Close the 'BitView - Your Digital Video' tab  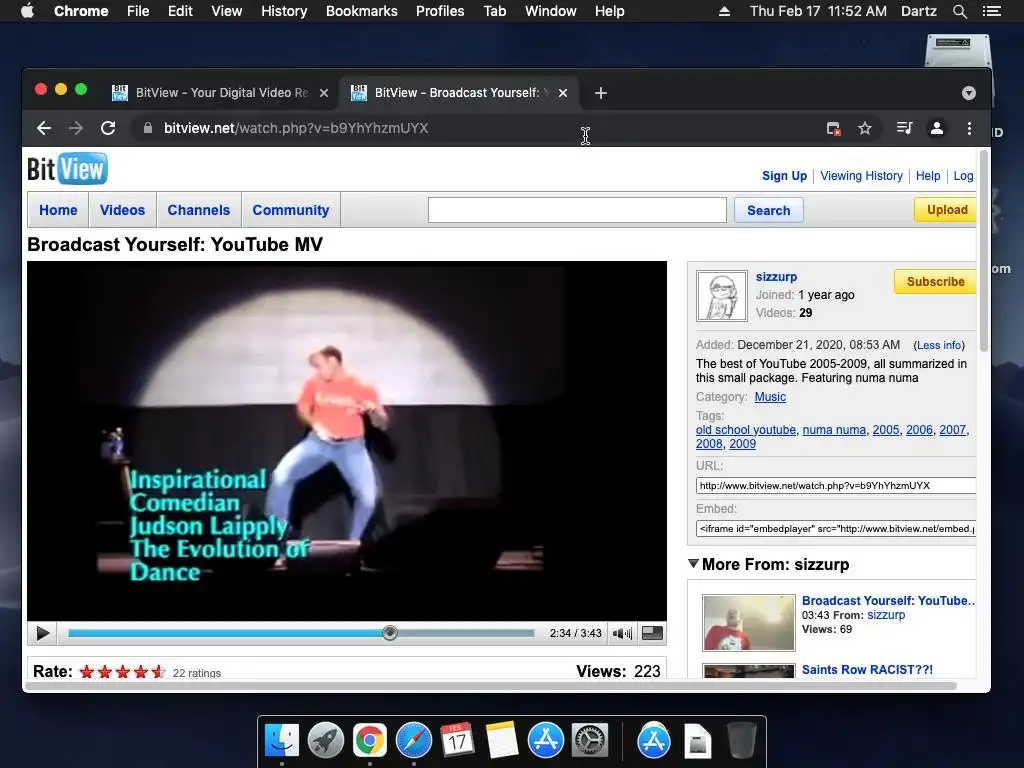pyautogui.click(x=324, y=93)
